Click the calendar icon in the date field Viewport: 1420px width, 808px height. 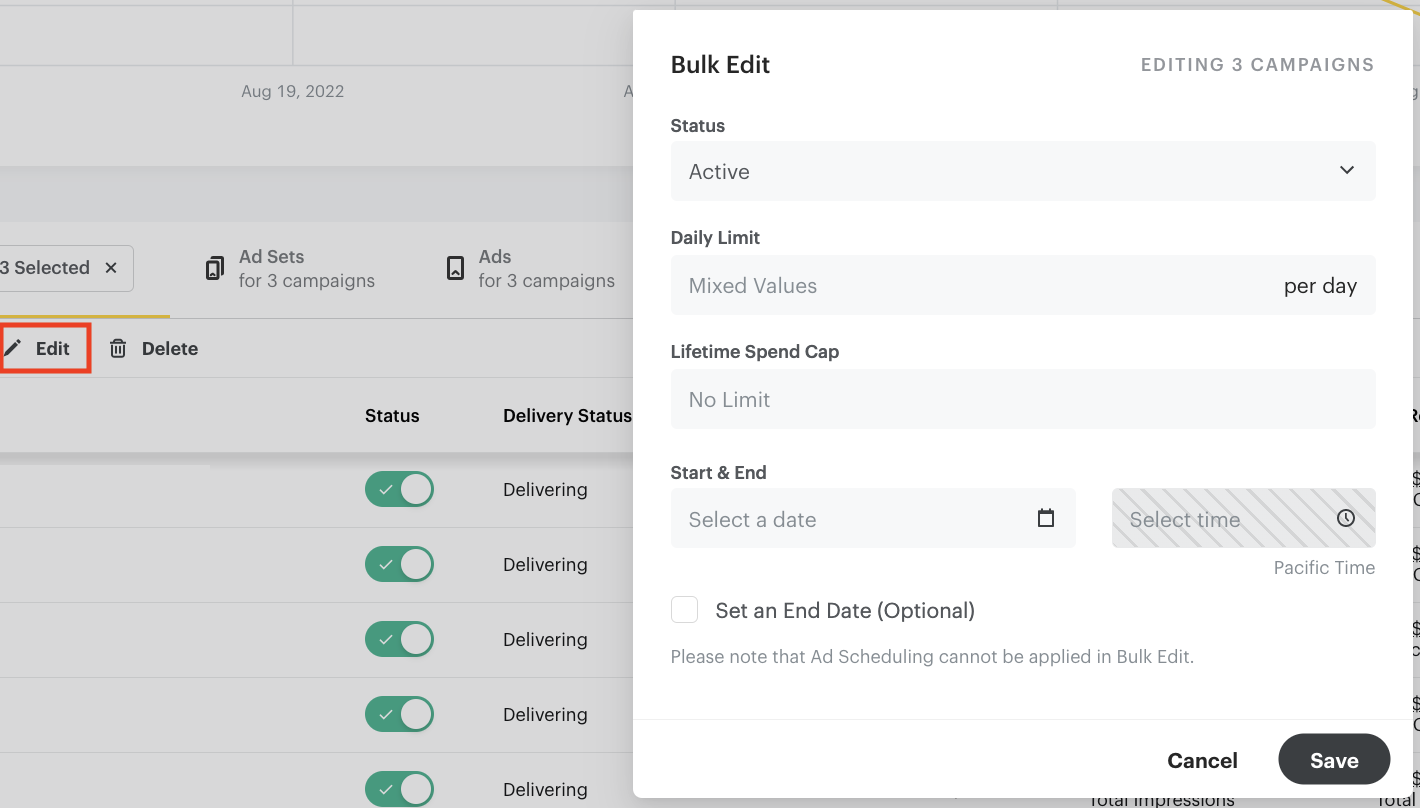[1045, 518]
